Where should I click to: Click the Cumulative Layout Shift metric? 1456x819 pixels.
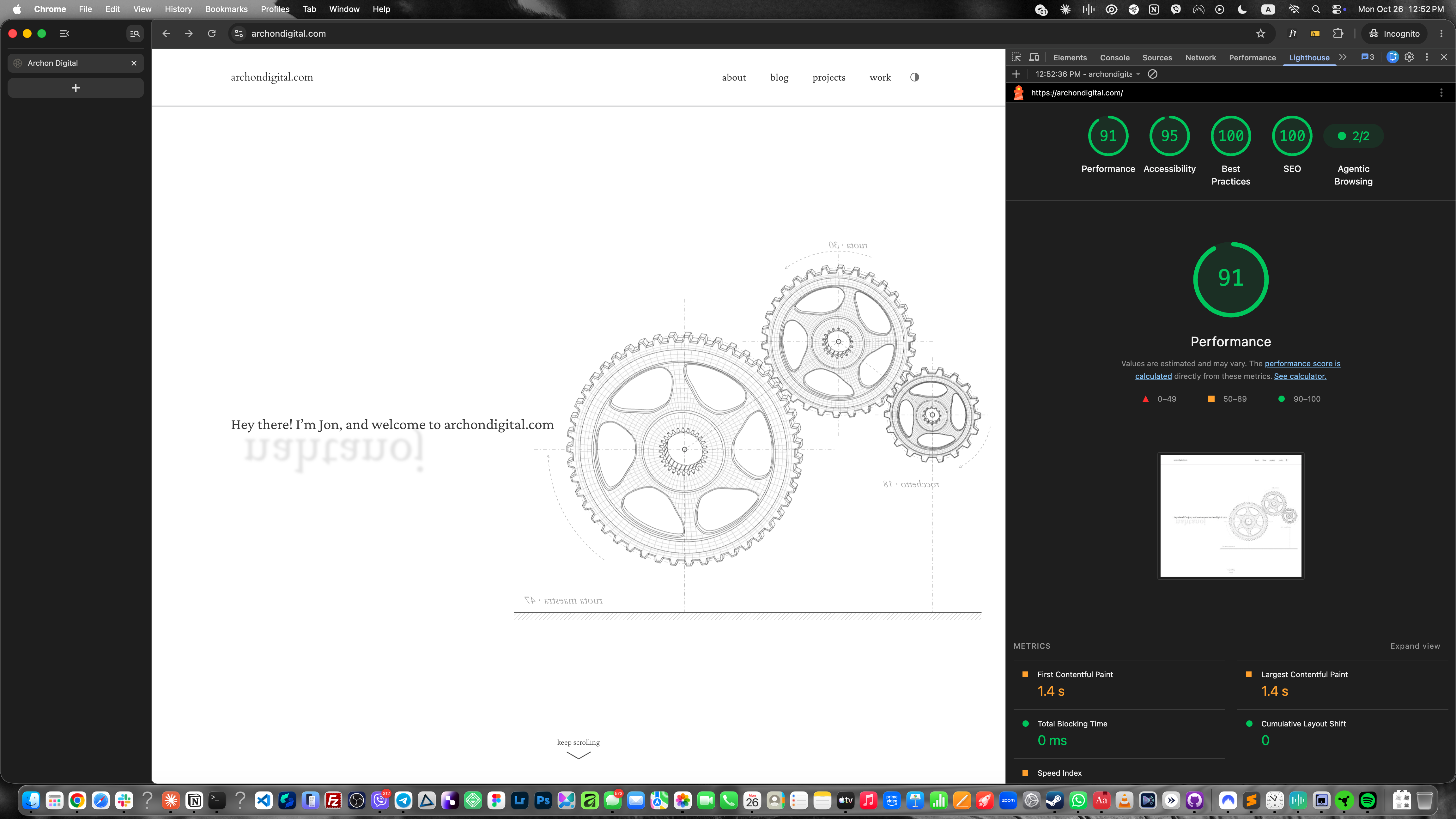1343,733
